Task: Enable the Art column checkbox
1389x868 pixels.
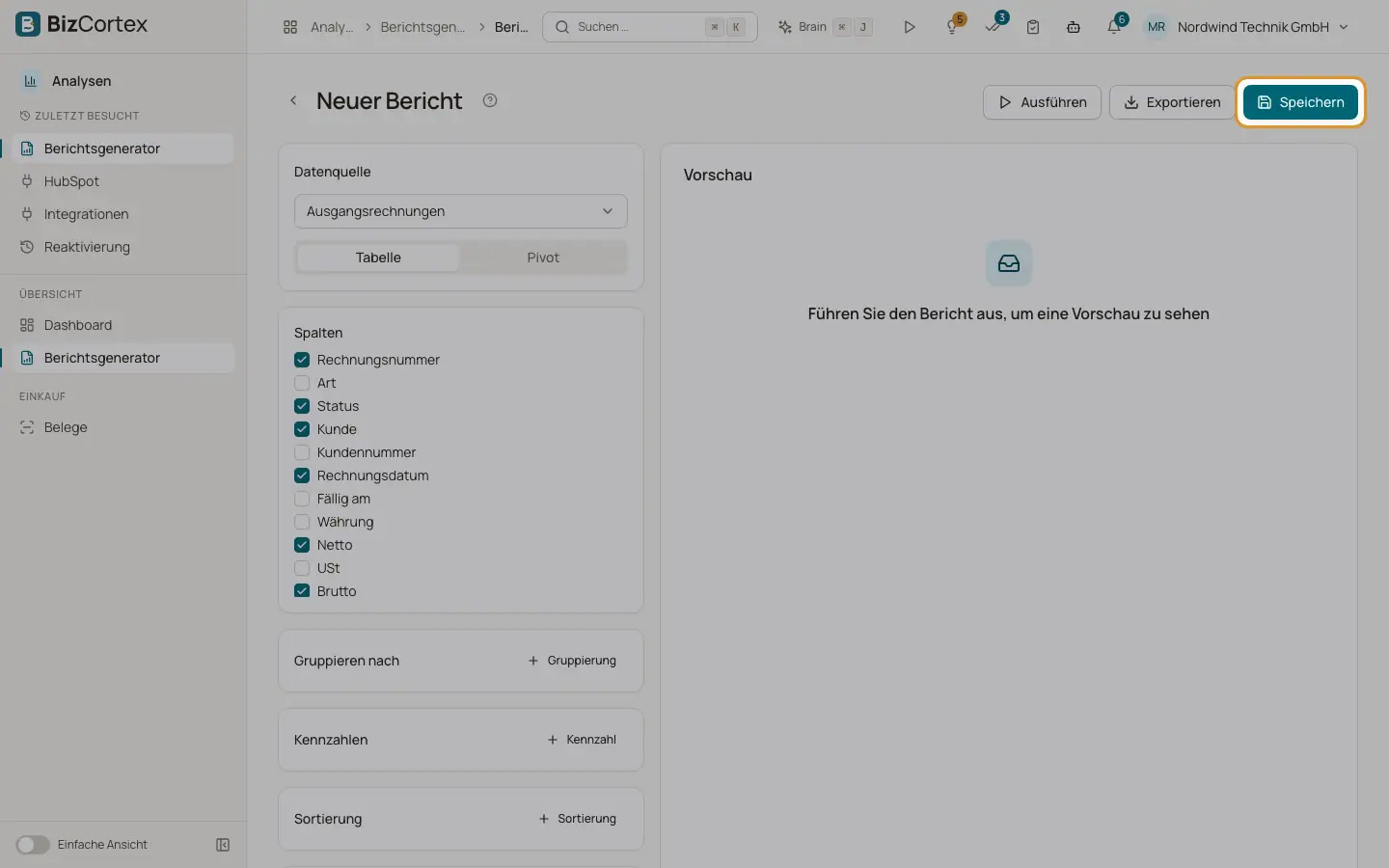Action: coord(302,383)
